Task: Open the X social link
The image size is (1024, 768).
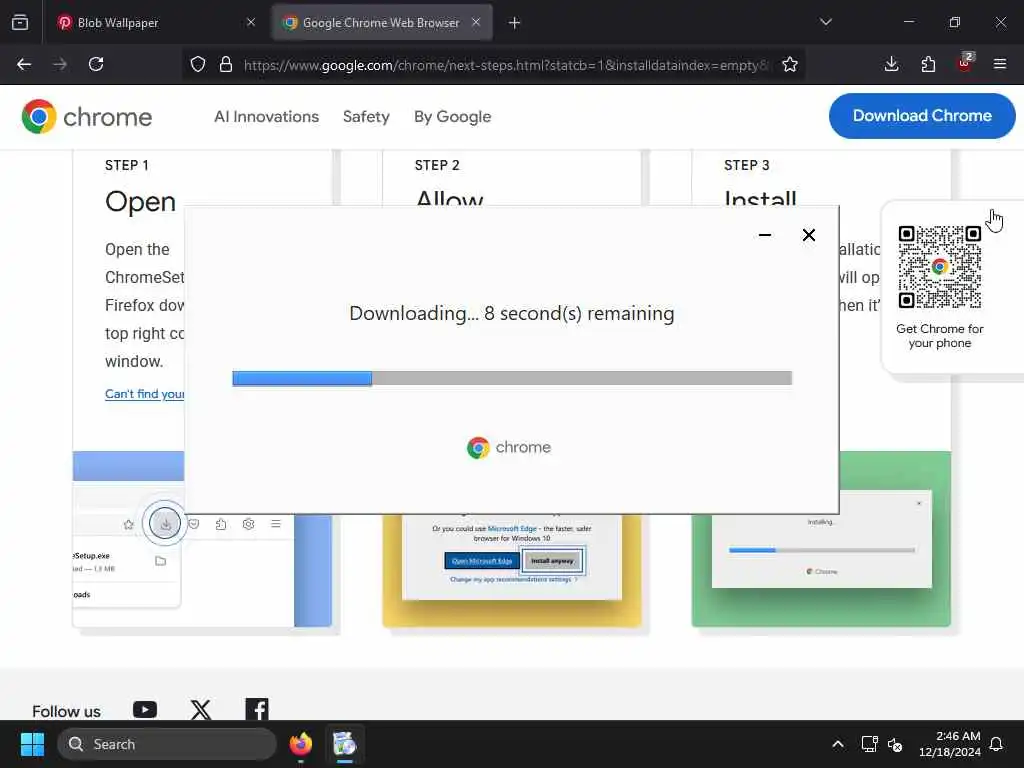Action: tap(201, 709)
